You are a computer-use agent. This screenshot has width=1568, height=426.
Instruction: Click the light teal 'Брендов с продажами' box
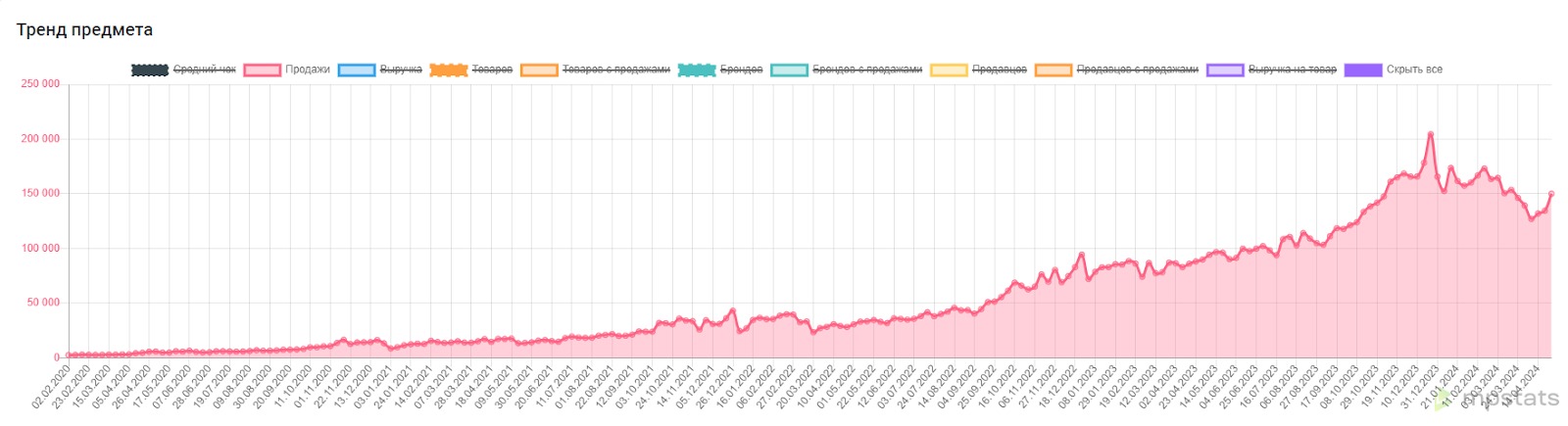789,70
